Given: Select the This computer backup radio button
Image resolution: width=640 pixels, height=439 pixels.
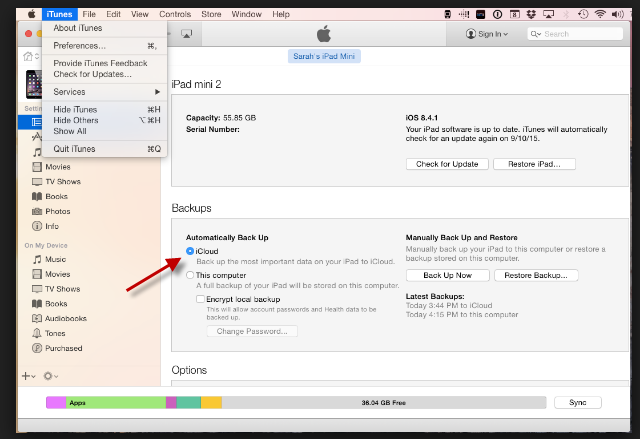Looking at the screenshot, I should click(x=190, y=275).
